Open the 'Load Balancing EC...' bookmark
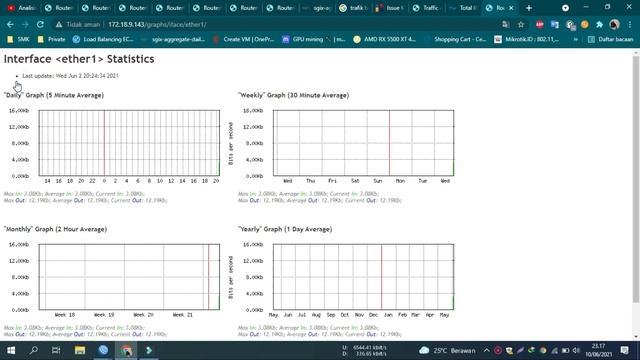640x360 pixels. (x=103, y=39)
